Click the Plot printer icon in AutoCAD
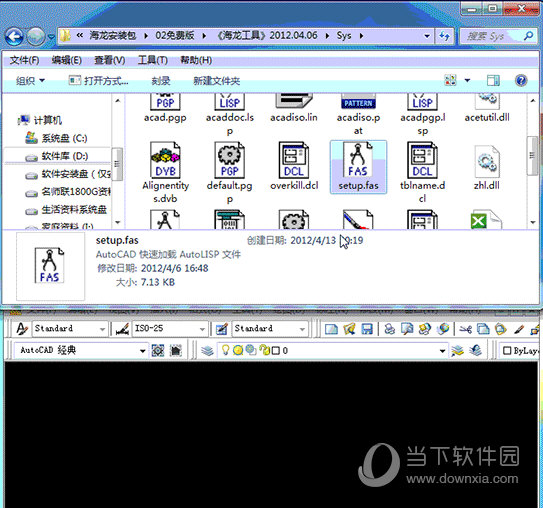Screen dimensions: 543x508 pyautogui.click(x=390, y=329)
